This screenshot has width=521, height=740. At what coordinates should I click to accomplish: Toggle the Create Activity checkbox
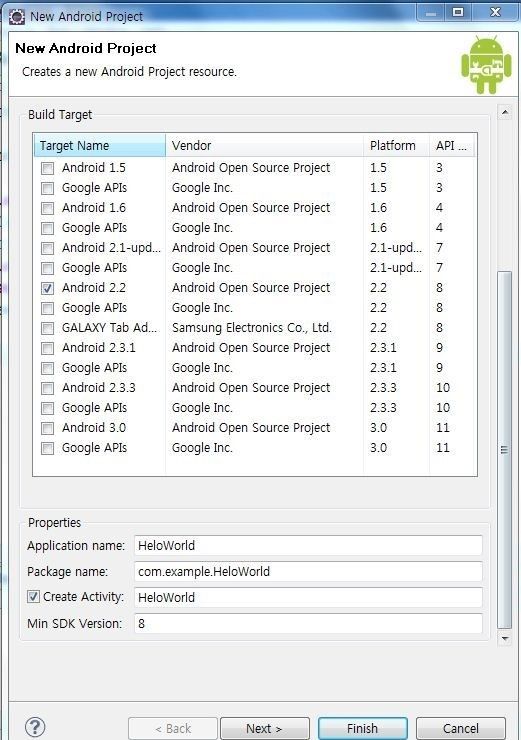tap(33, 597)
